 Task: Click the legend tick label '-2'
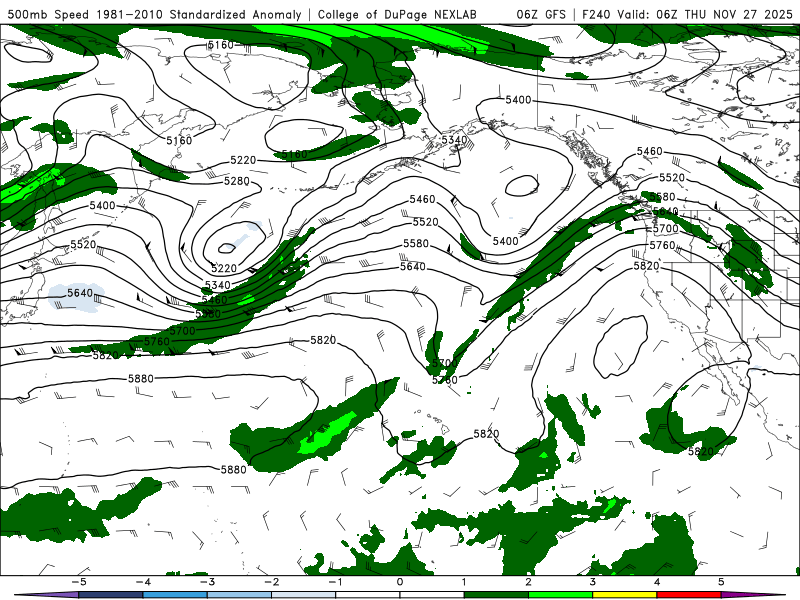[271, 582]
